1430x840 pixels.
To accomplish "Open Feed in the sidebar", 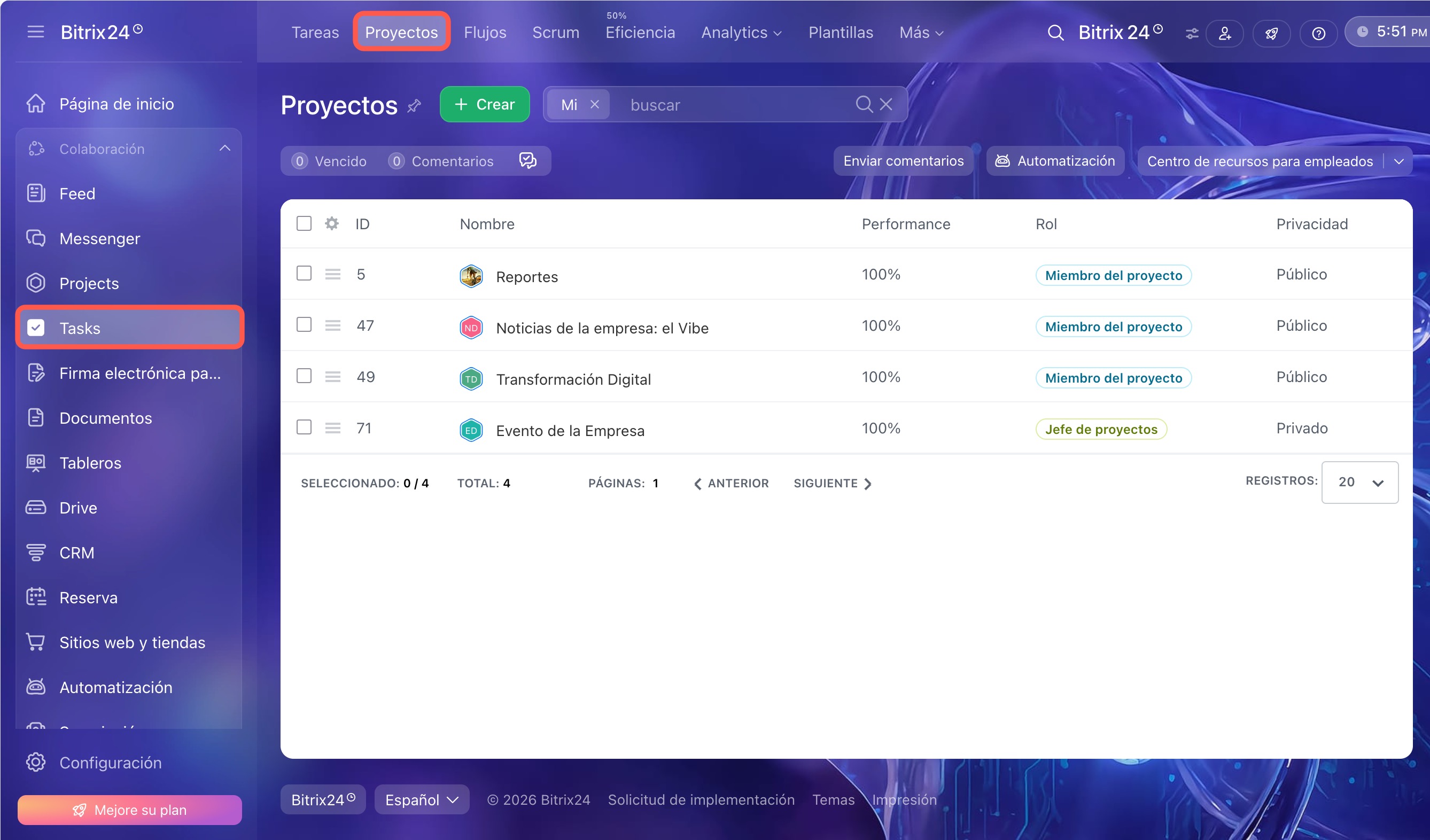I will click(x=129, y=193).
